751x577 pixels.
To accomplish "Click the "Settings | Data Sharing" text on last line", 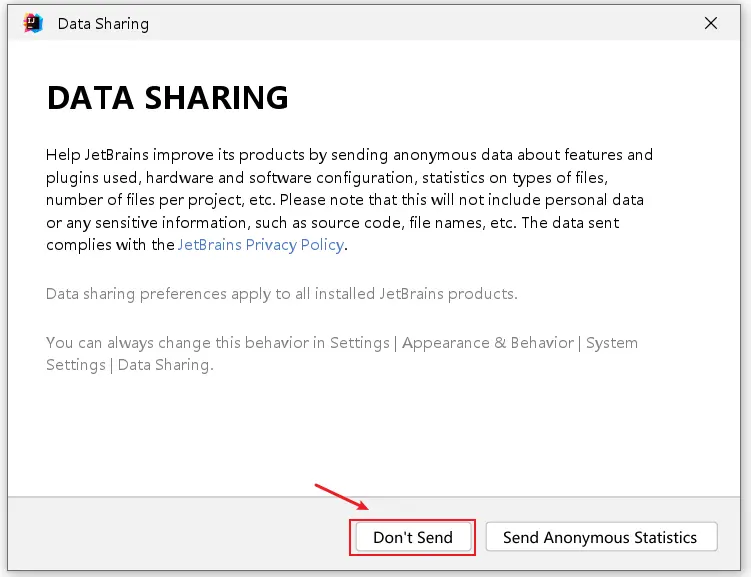I will click(x=129, y=365).
